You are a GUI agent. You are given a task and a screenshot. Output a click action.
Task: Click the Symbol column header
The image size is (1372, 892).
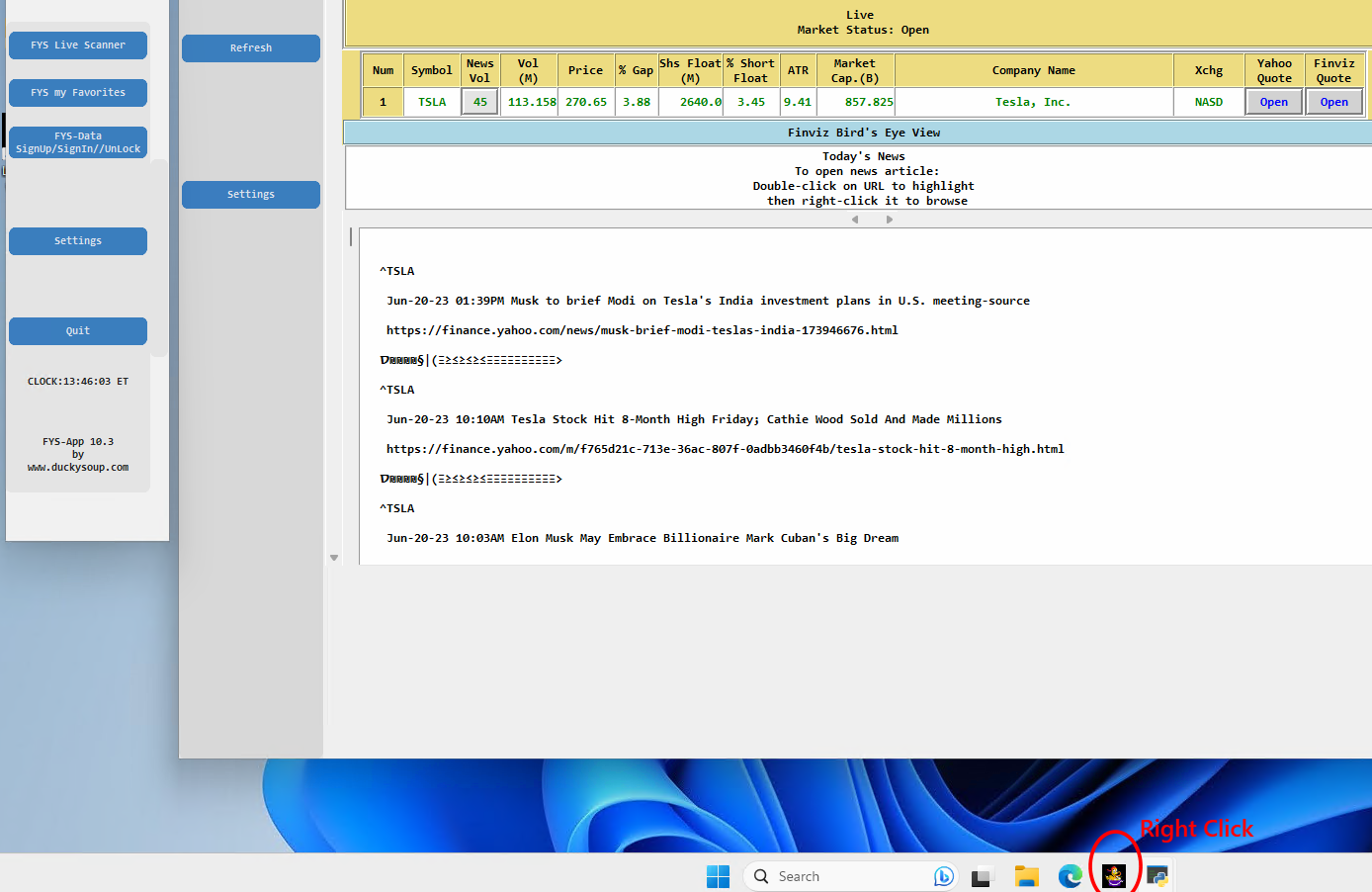coord(432,71)
